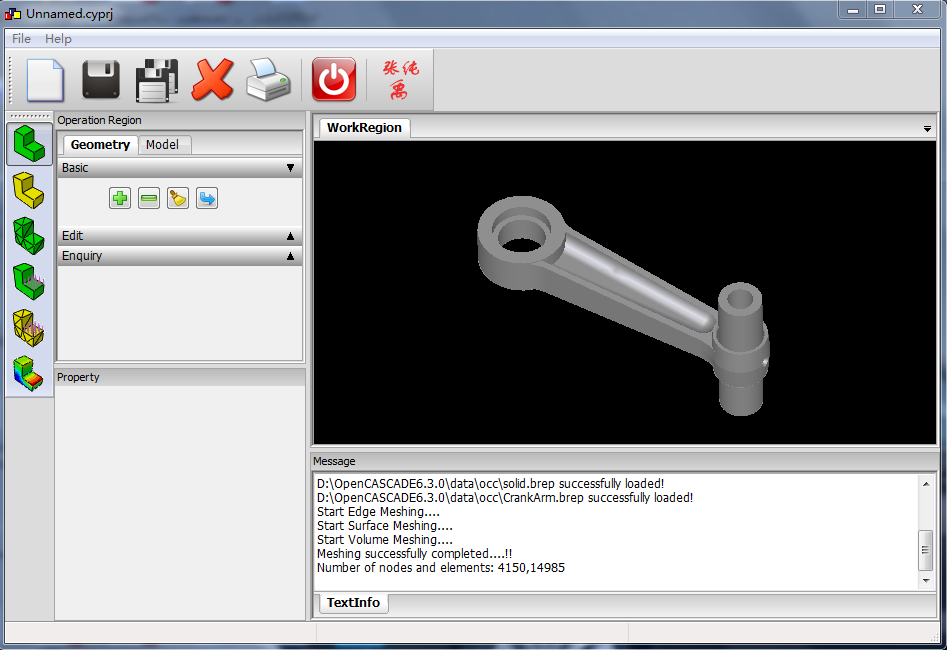Click the 'Start Volume Meshing' message line
Viewport: 947px width, 650px height.
coord(385,540)
